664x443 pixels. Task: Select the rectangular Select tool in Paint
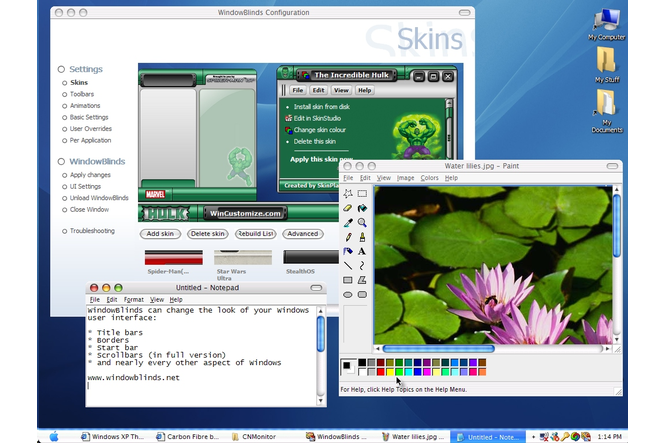point(362,194)
